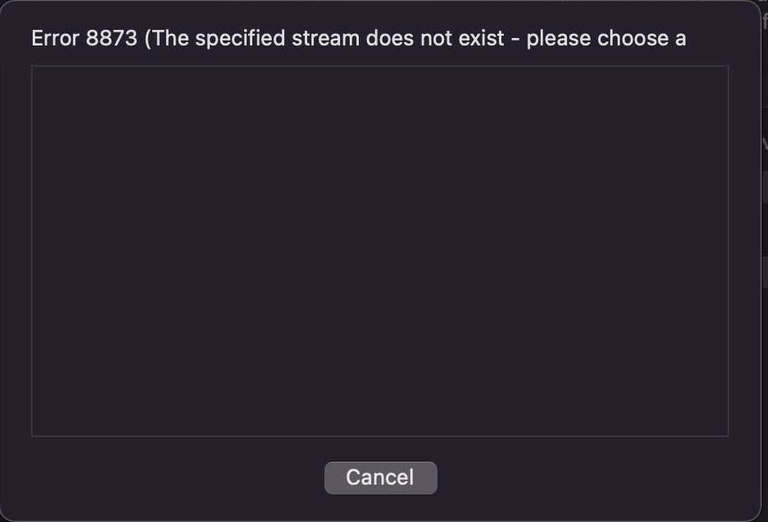The height and width of the screenshot is (522, 768).
Task: Activate the empty stream chooser list
Action: (x=380, y=251)
